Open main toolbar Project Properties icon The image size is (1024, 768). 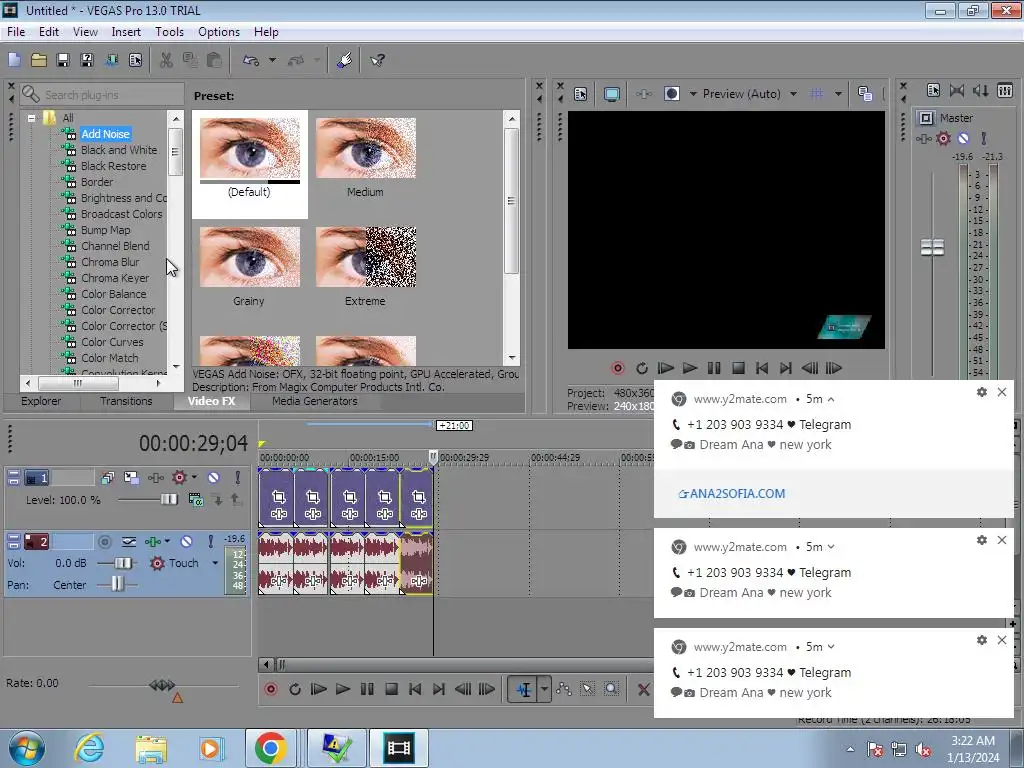pyautogui.click(x=136, y=60)
